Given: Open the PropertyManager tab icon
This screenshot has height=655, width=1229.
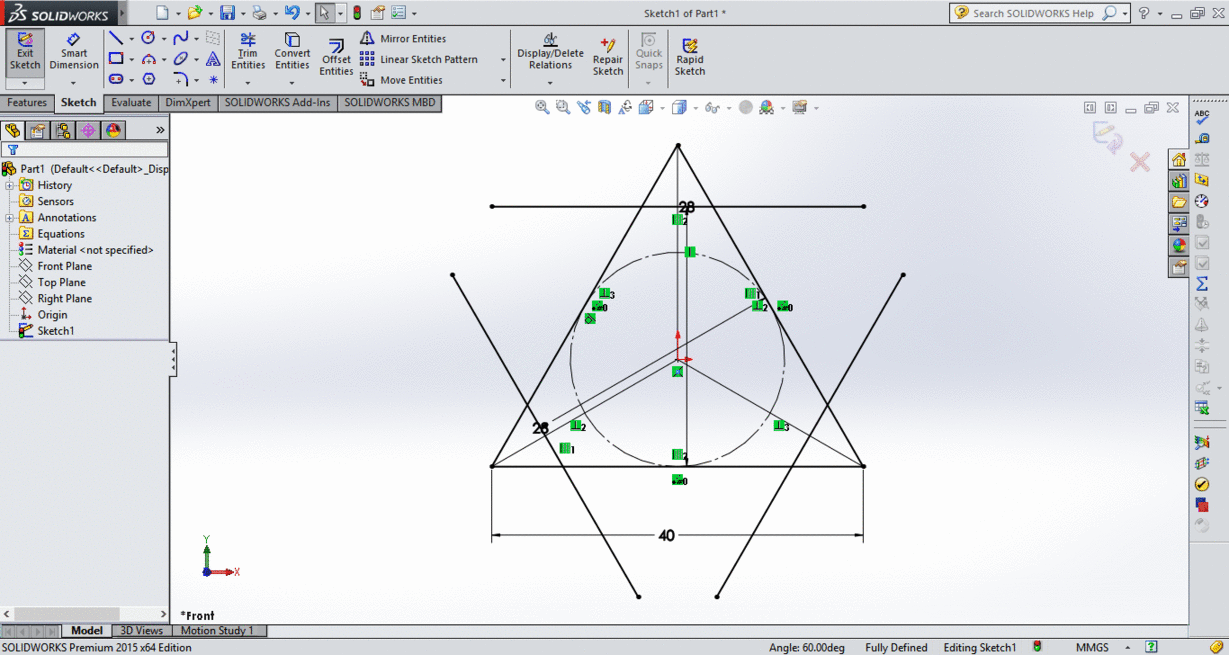Looking at the screenshot, I should 37,131.
